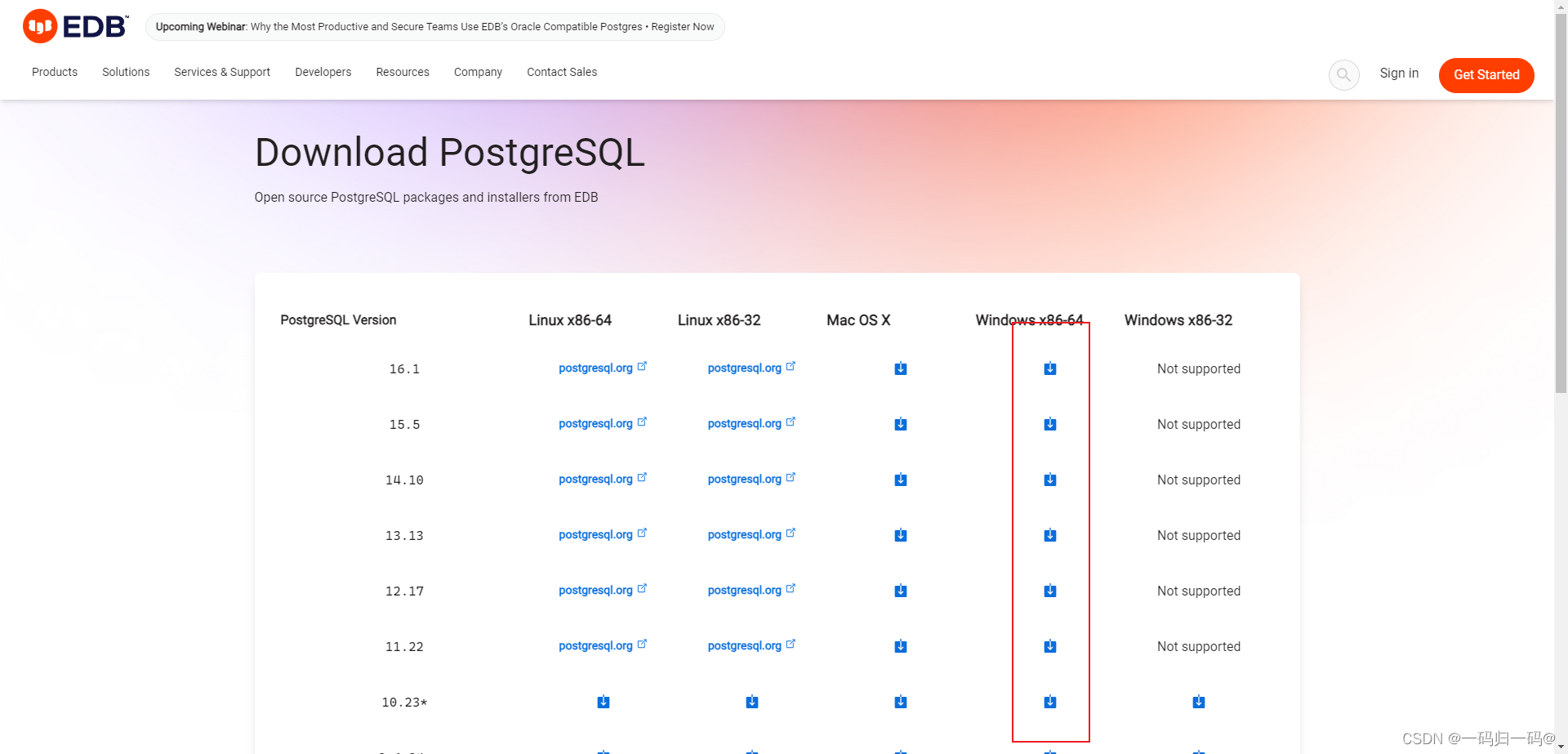Open postgresql.org link for 14.10 Linux x86-64
Viewport: 1568px width, 754px height.
603,479
